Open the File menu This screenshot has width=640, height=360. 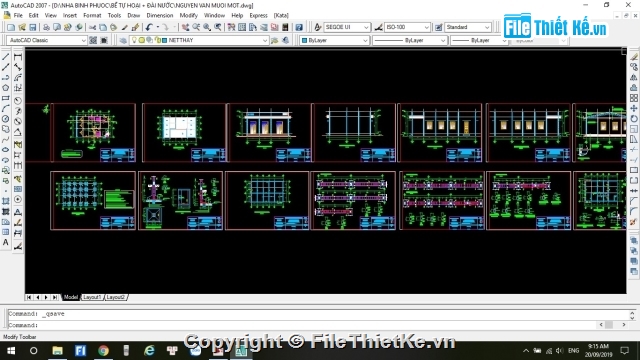(x=18, y=16)
